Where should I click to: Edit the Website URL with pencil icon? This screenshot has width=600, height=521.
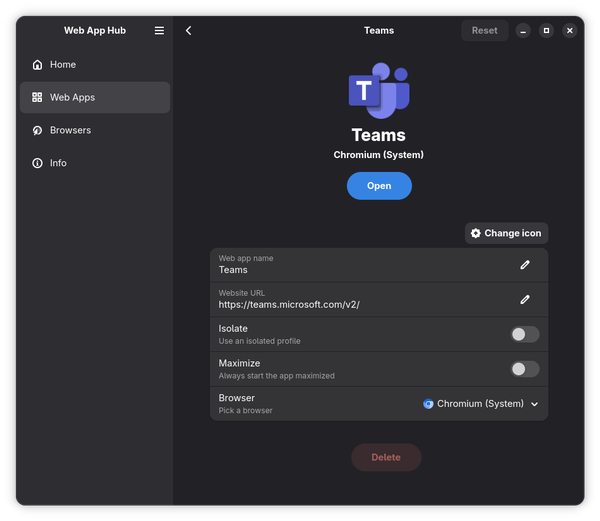click(525, 300)
